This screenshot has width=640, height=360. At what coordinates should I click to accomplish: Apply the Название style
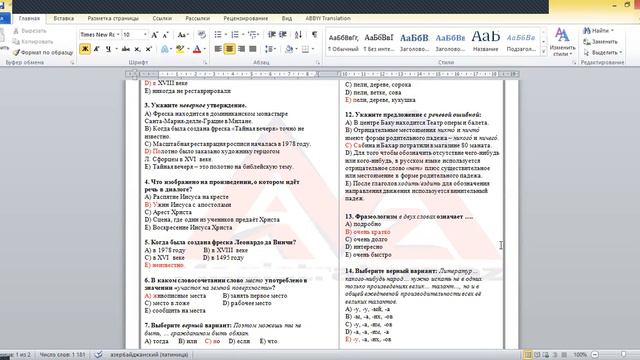click(x=485, y=42)
